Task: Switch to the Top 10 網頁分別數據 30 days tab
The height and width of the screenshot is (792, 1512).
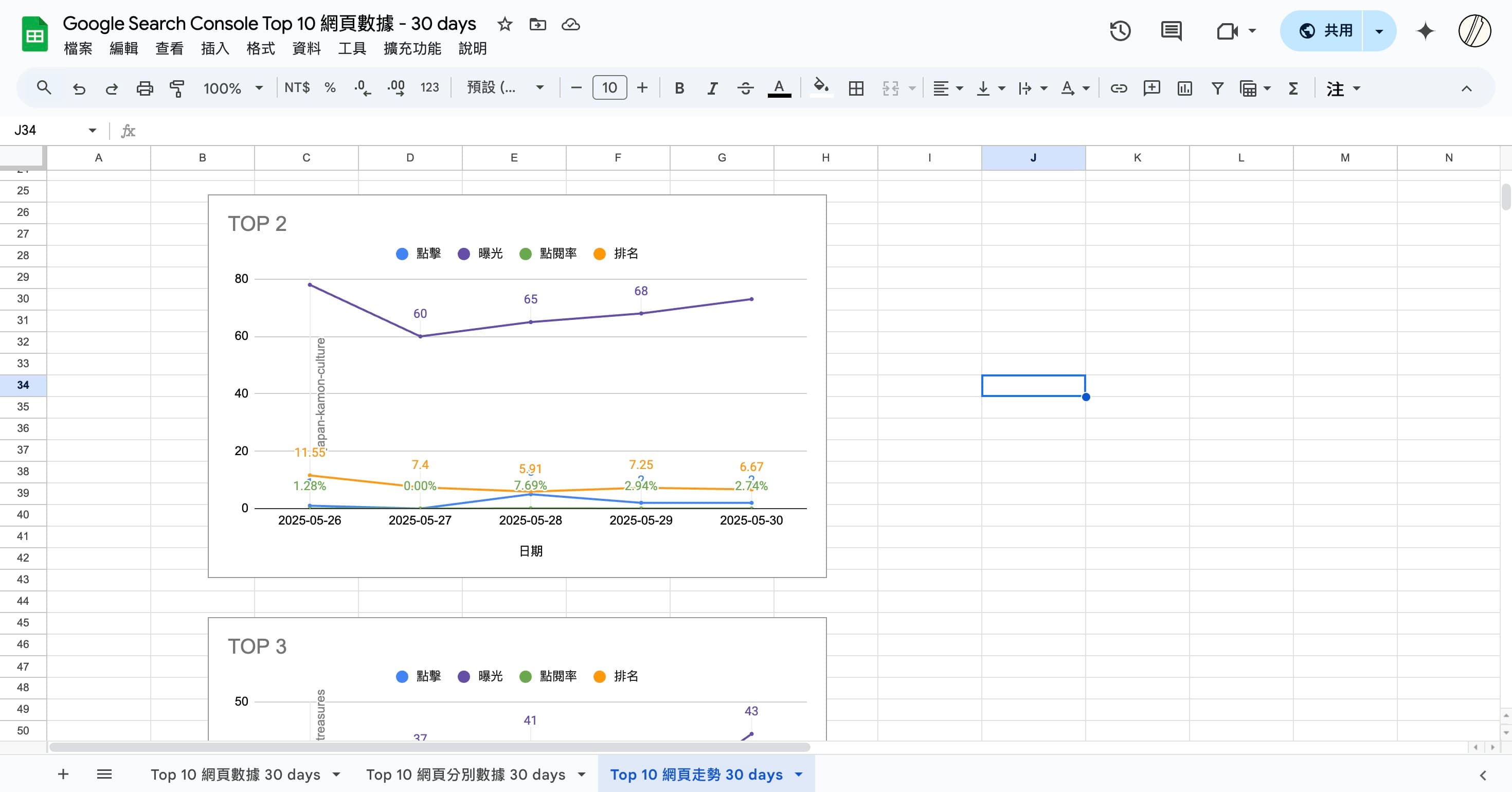Action: click(466, 775)
